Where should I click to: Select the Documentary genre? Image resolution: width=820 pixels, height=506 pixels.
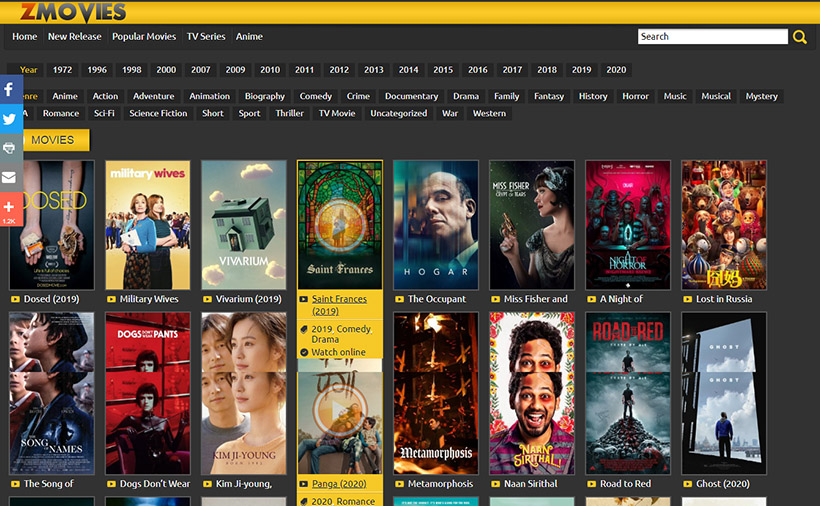pyautogui.click(x=412, y=96)
